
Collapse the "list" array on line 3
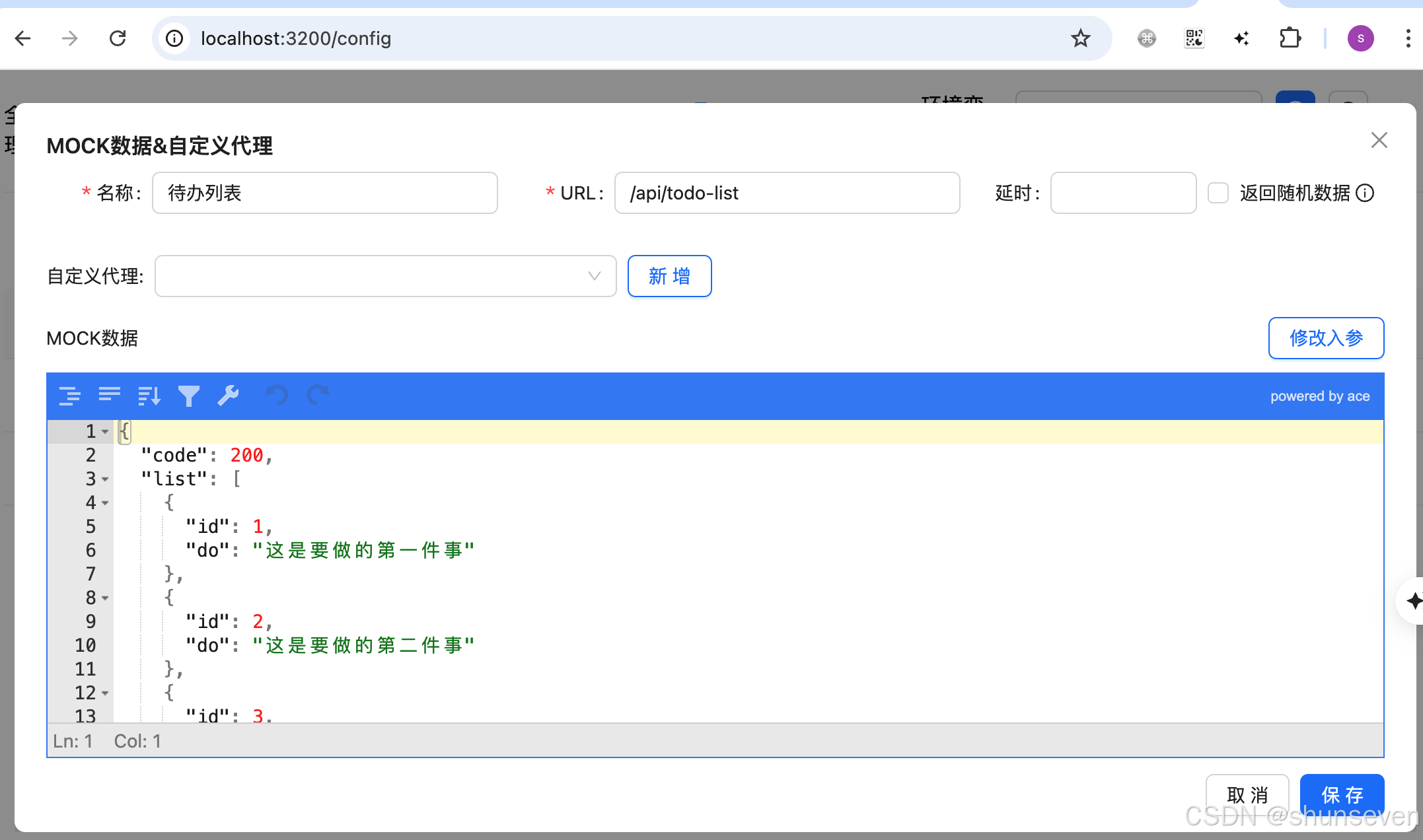[x=105, y=479]
